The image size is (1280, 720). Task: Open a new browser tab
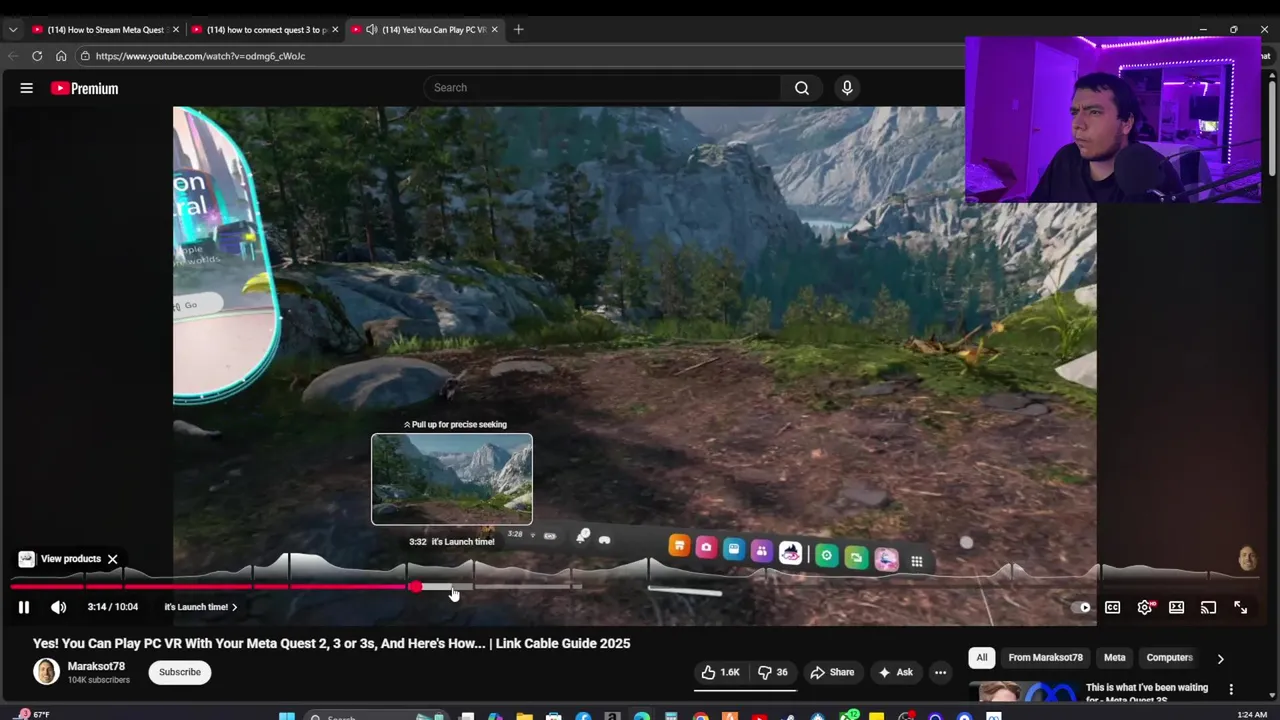(518, 30)
